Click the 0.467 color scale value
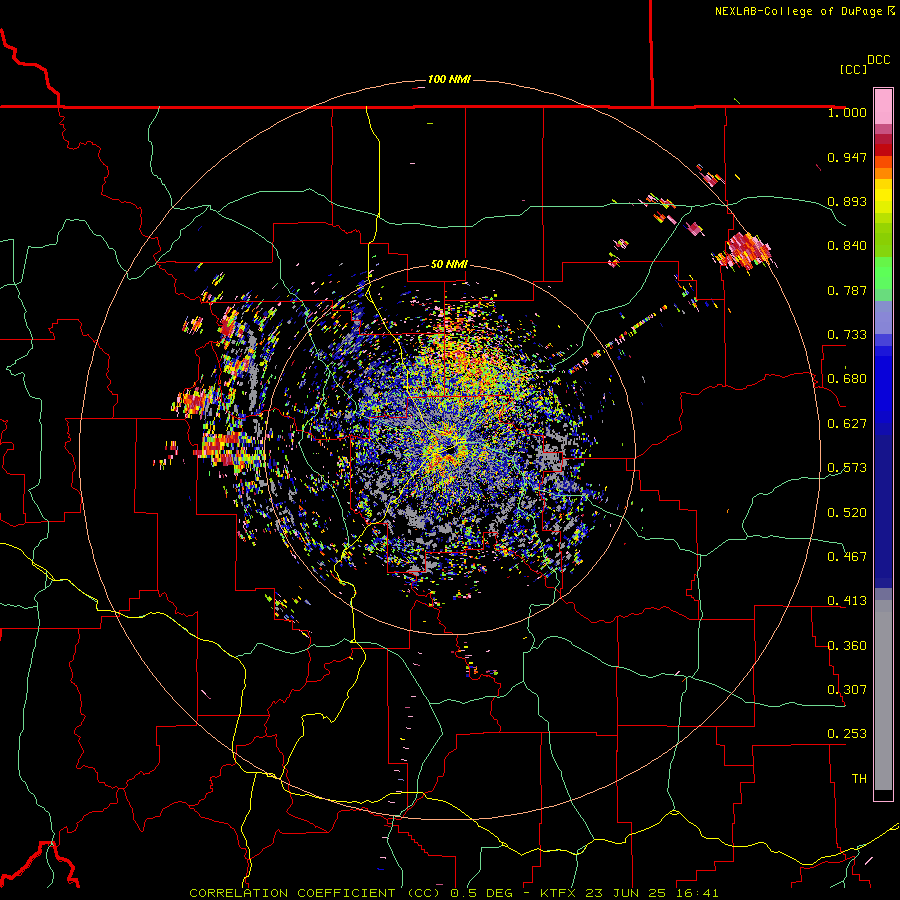The width and height of the screenshot is (900, 900). click(847, 557)
